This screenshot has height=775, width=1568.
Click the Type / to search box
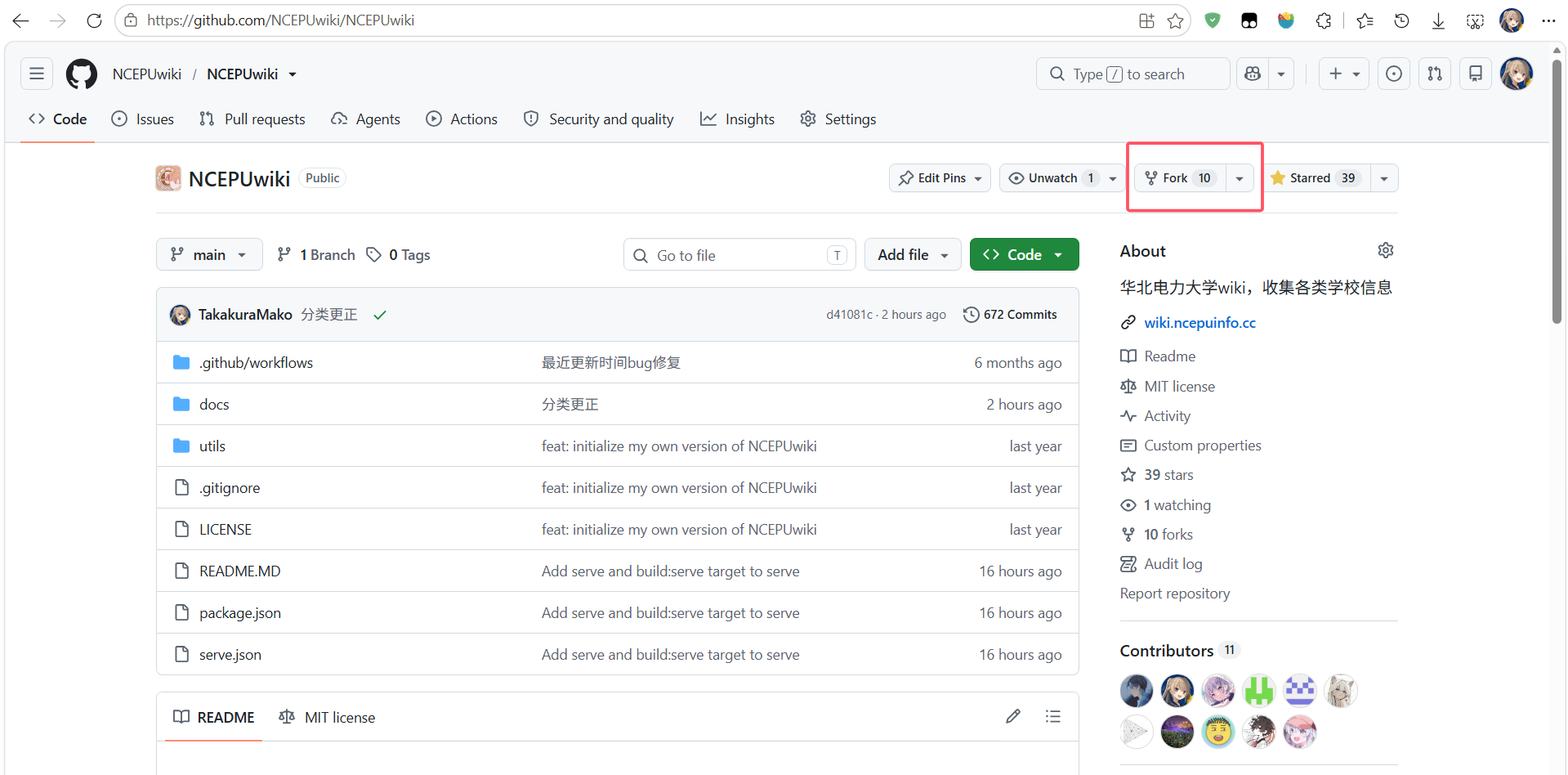pos(1132,74)
